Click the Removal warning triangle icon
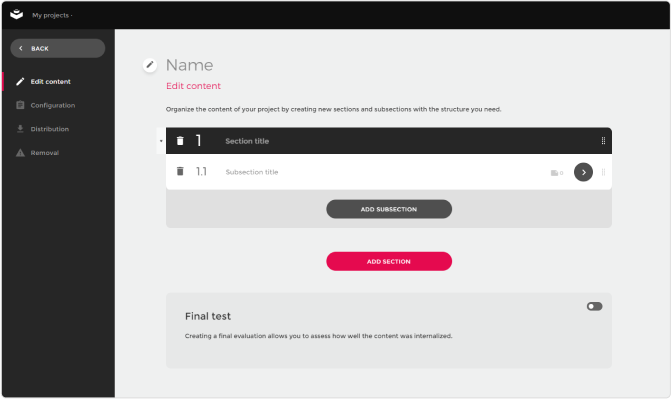 [x=20, y=152]
